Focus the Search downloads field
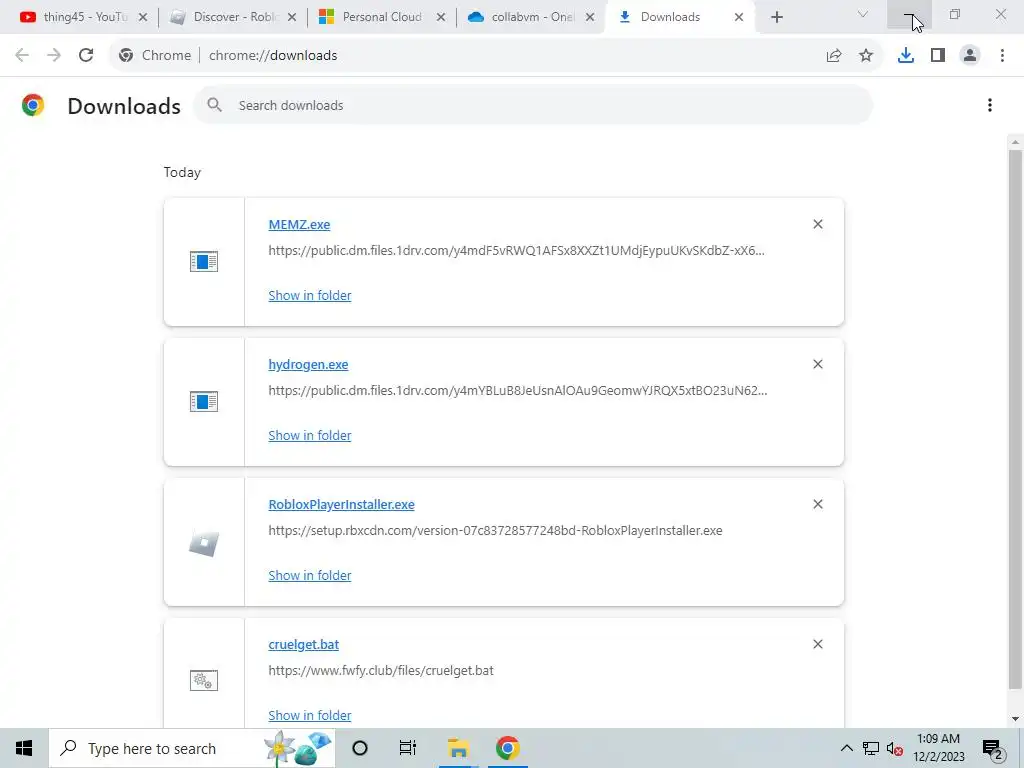The height and width of the screenshot is (768, 1024). click(x=532, y=105)
